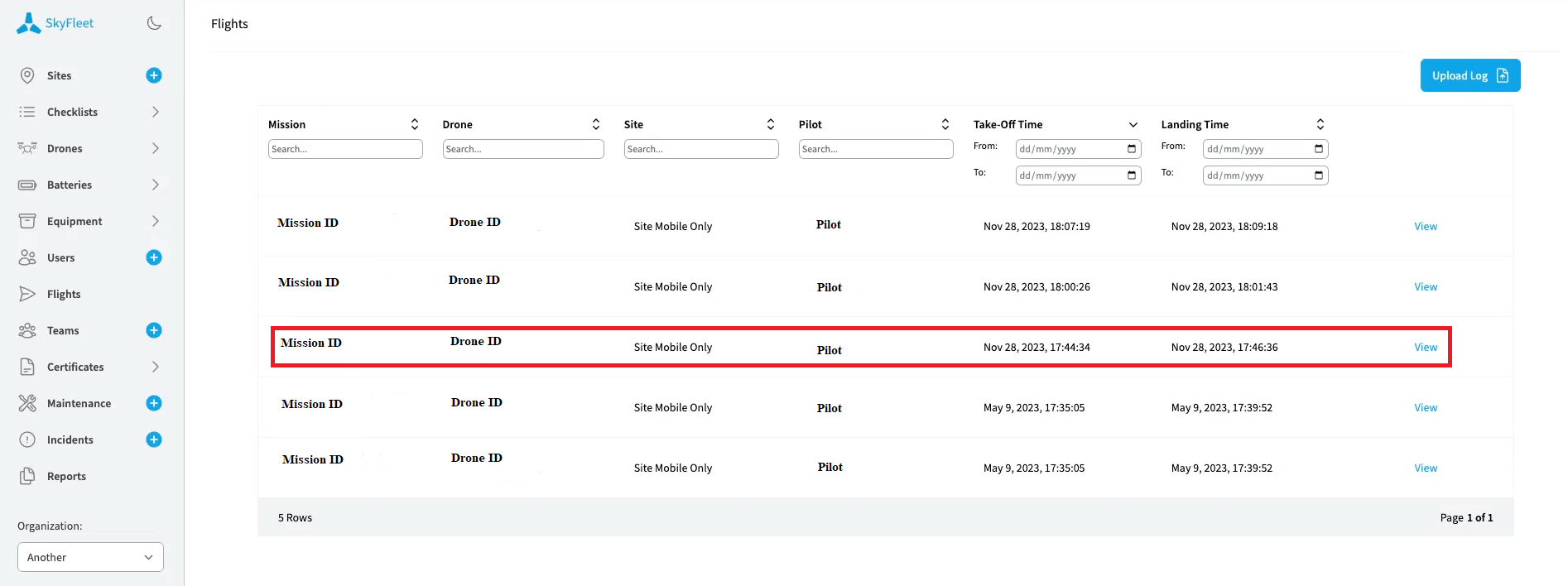Add a new incident with plus icon
This screenshot has height=586, width=1568.
click(154, 439)
